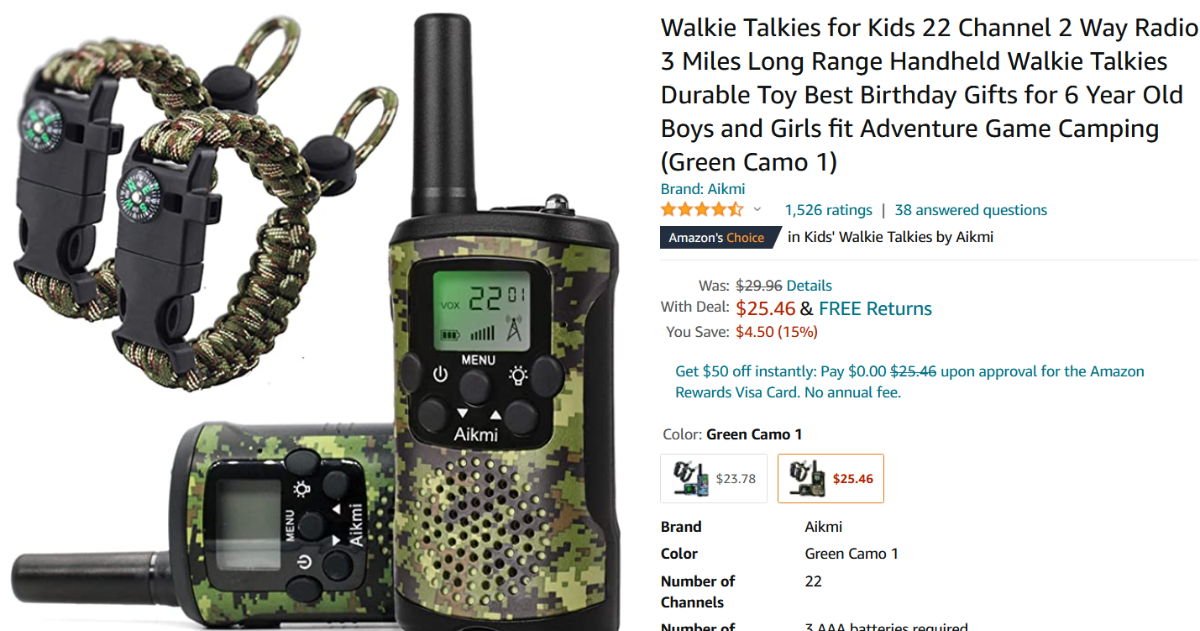The image size is (1200, 631).
Task: Open the 1,526 ratings link
Action: (828, 210)
